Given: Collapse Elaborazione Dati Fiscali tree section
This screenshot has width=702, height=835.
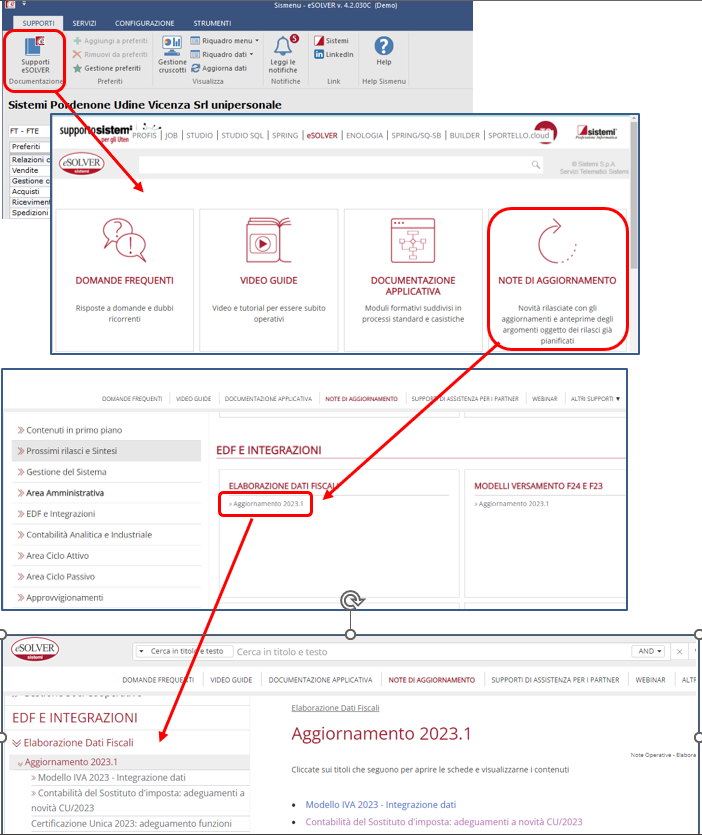Looking at the screenshot, I should click(17, 743).
